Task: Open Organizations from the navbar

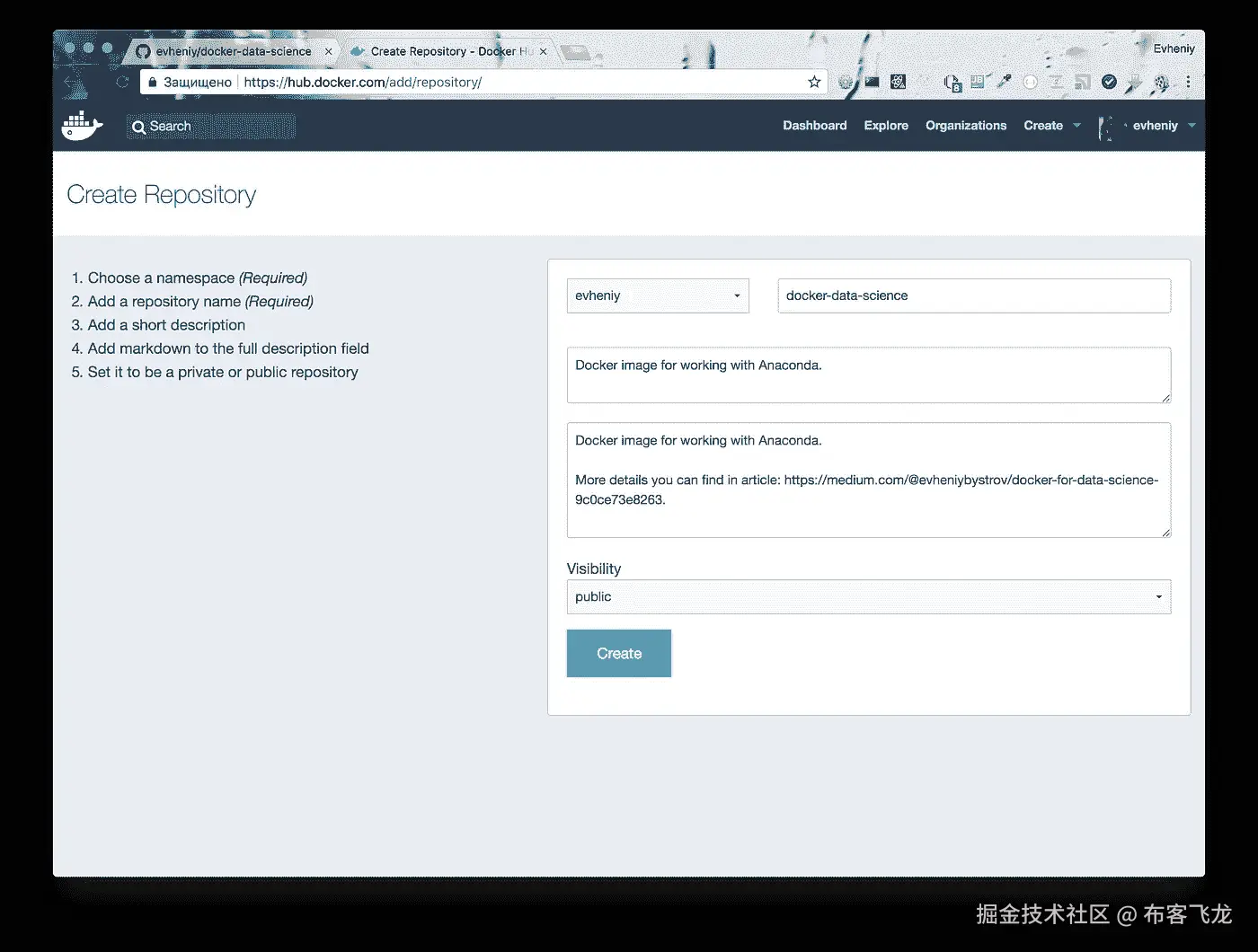Action: pyautogui.click(x=966, y=126)
